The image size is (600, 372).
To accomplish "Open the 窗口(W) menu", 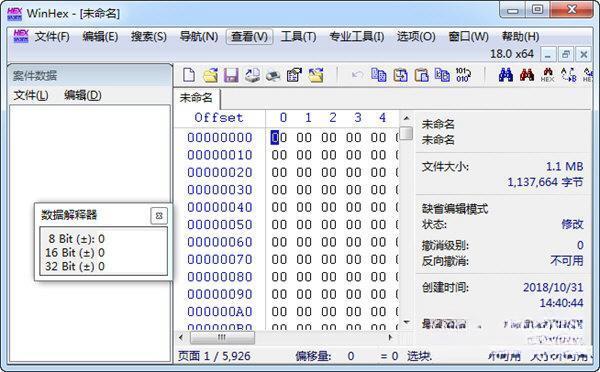I will 468,37.
